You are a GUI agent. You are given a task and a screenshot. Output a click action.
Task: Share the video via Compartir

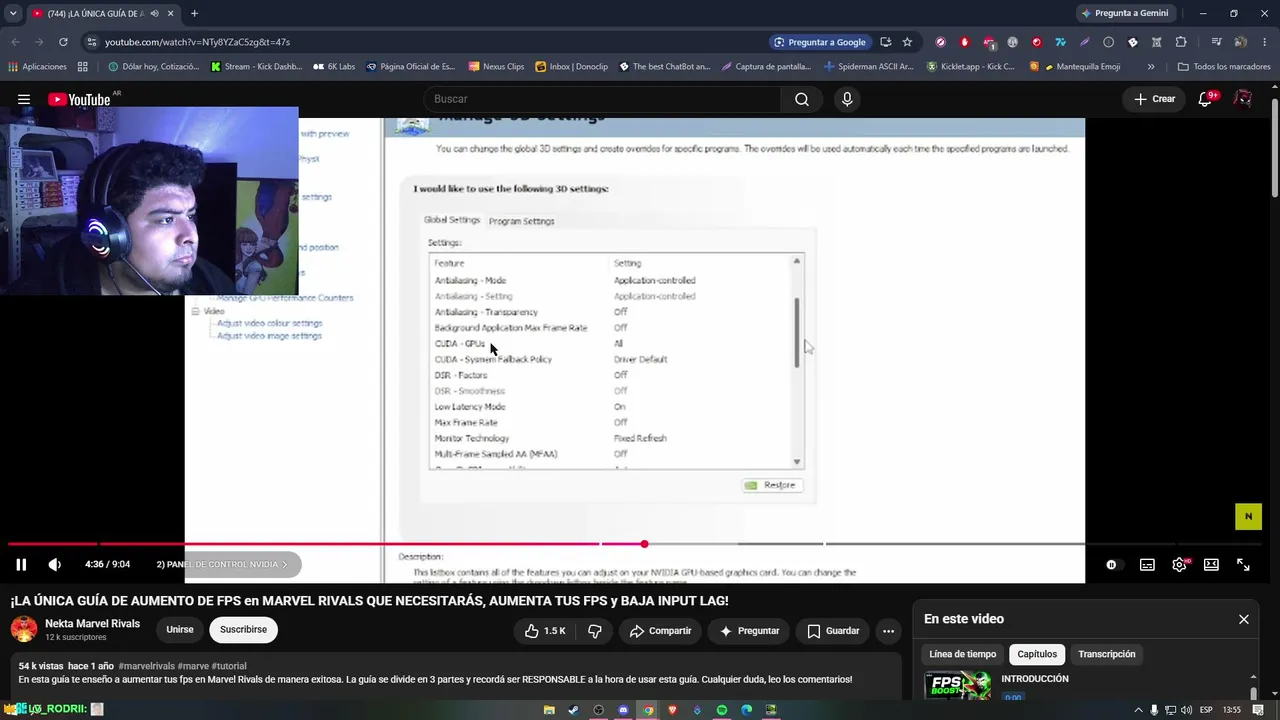pos(660,631)
